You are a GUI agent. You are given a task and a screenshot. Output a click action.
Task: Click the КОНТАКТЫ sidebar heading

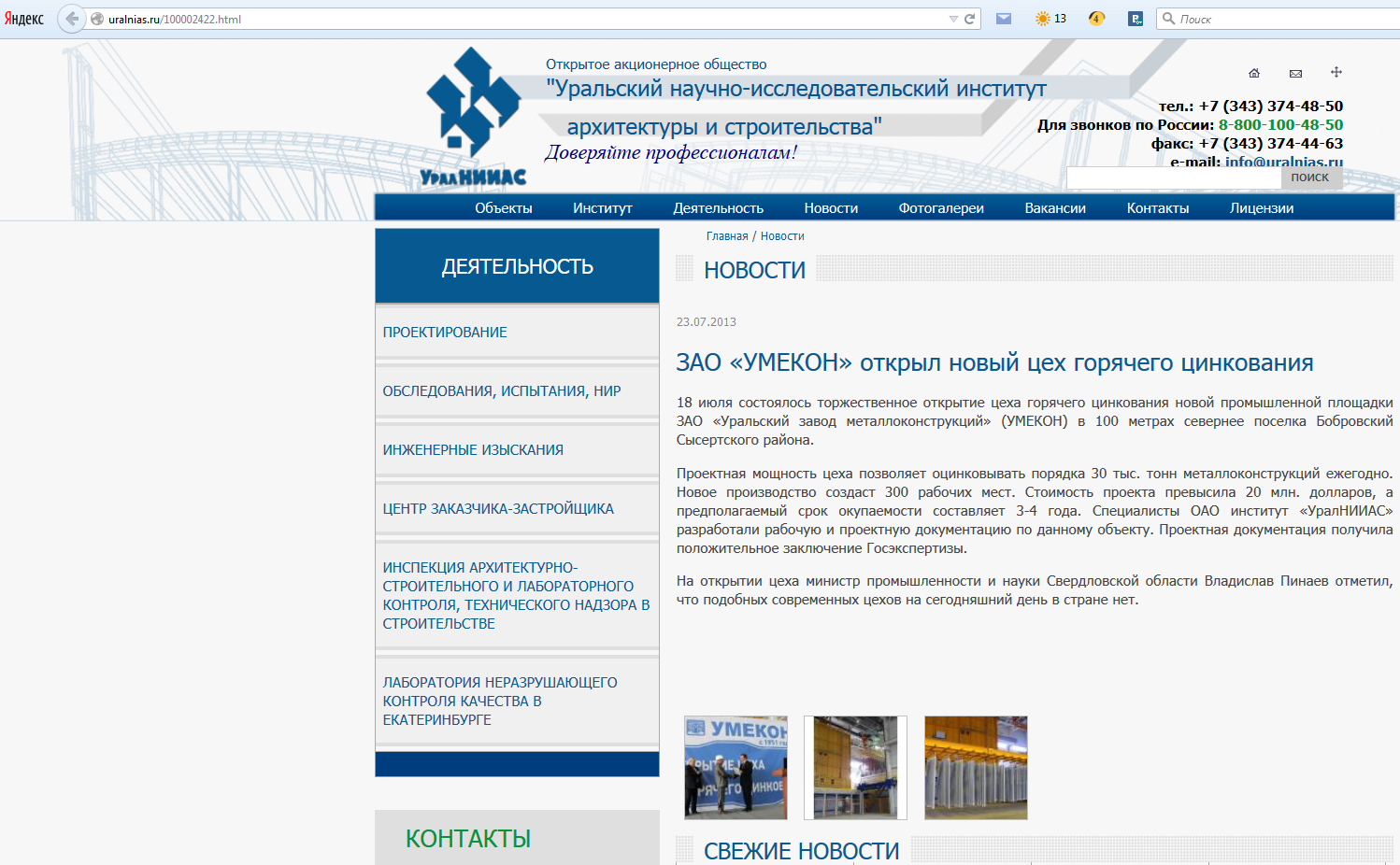(468, 839)
